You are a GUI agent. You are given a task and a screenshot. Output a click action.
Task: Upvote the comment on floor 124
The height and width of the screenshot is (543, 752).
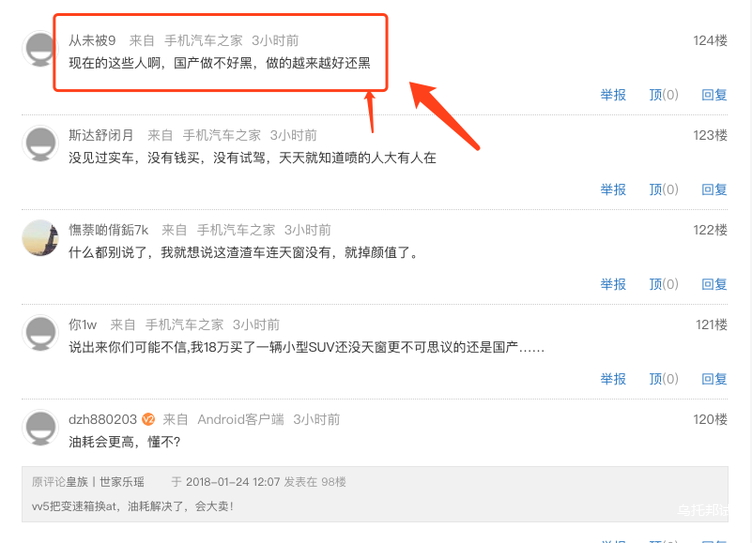coord(664,95)
